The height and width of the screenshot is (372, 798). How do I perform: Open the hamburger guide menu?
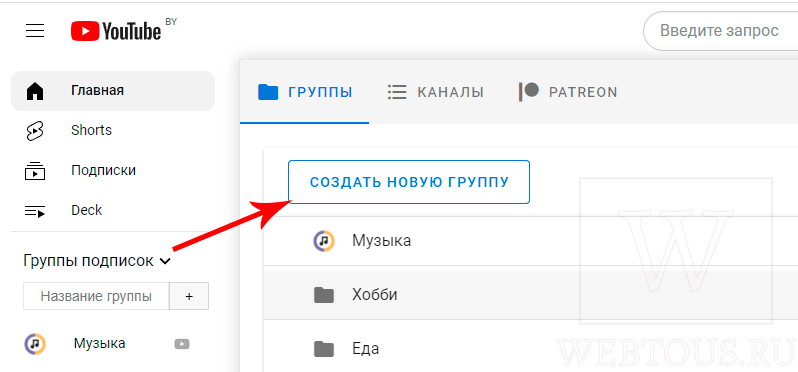click(x=35, y=31)
